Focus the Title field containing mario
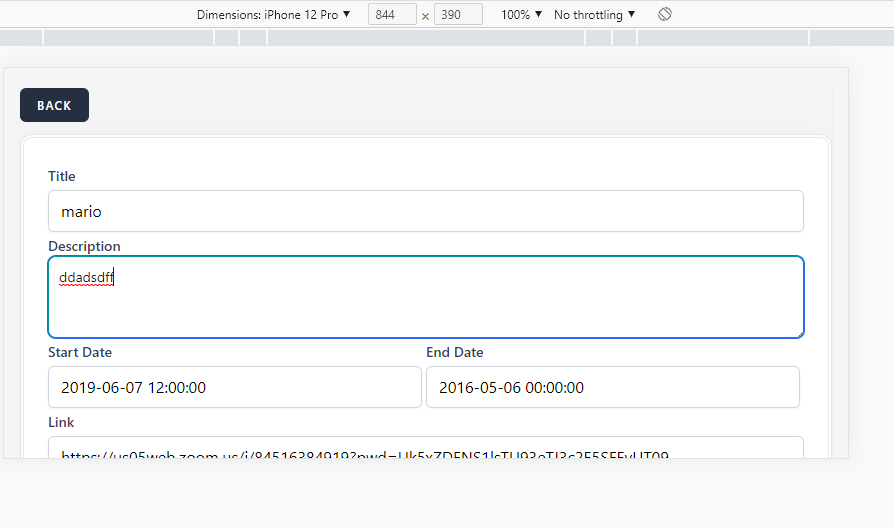Viewport: 894px width, 528px height. [x=425, y=211]
